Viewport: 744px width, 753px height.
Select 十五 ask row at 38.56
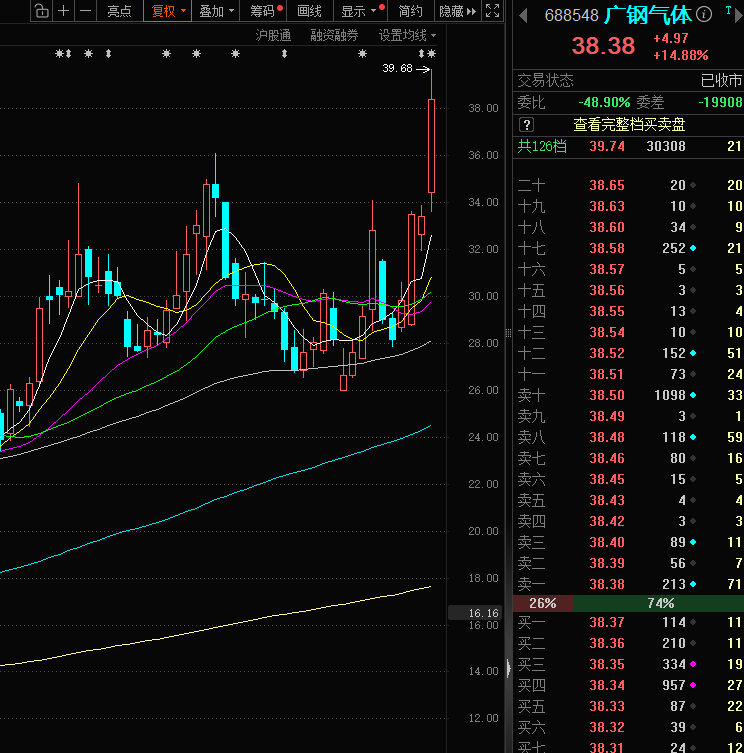point(629,291)
